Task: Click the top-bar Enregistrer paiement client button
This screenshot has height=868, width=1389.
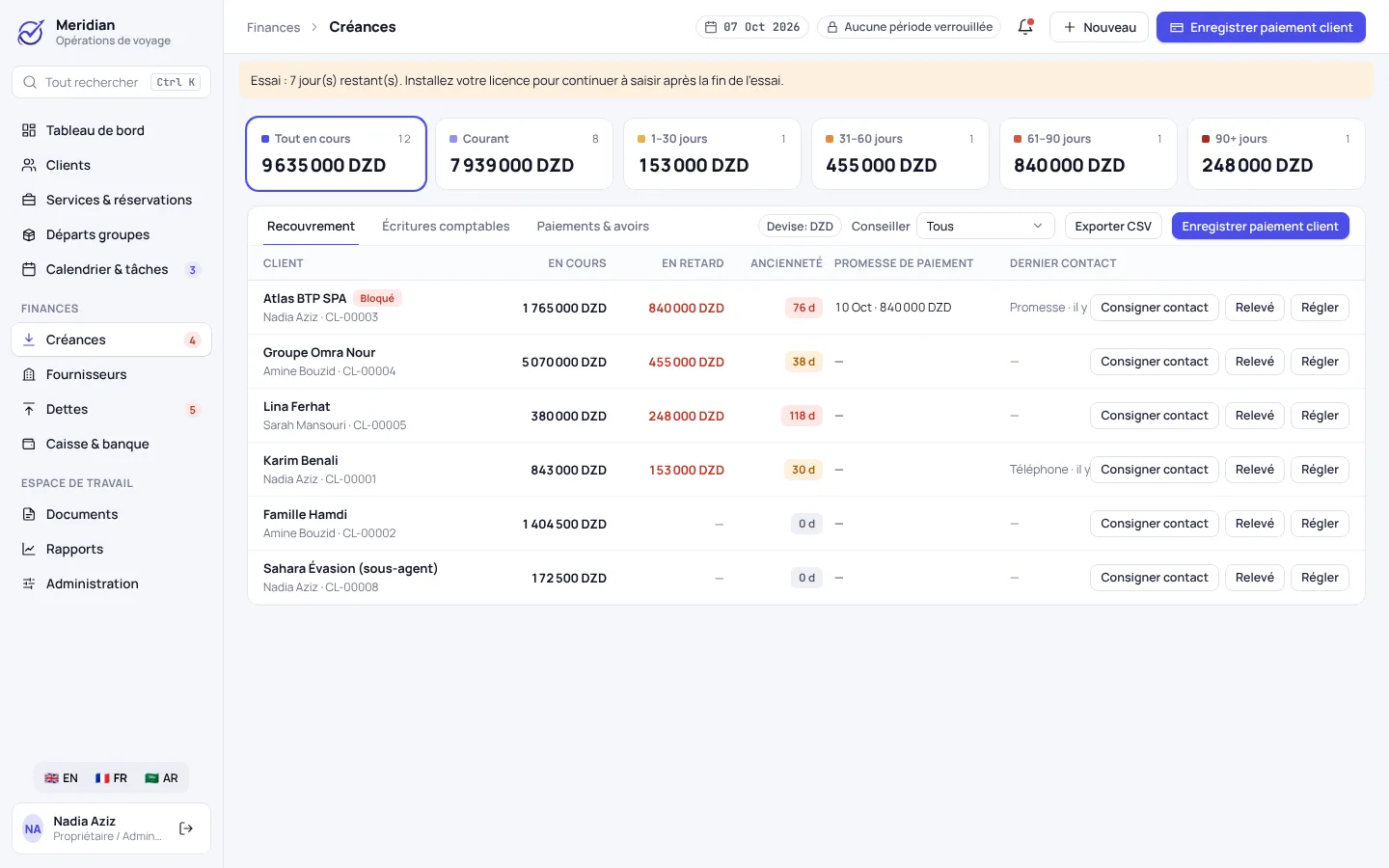Action: (x=1261, y=27)
